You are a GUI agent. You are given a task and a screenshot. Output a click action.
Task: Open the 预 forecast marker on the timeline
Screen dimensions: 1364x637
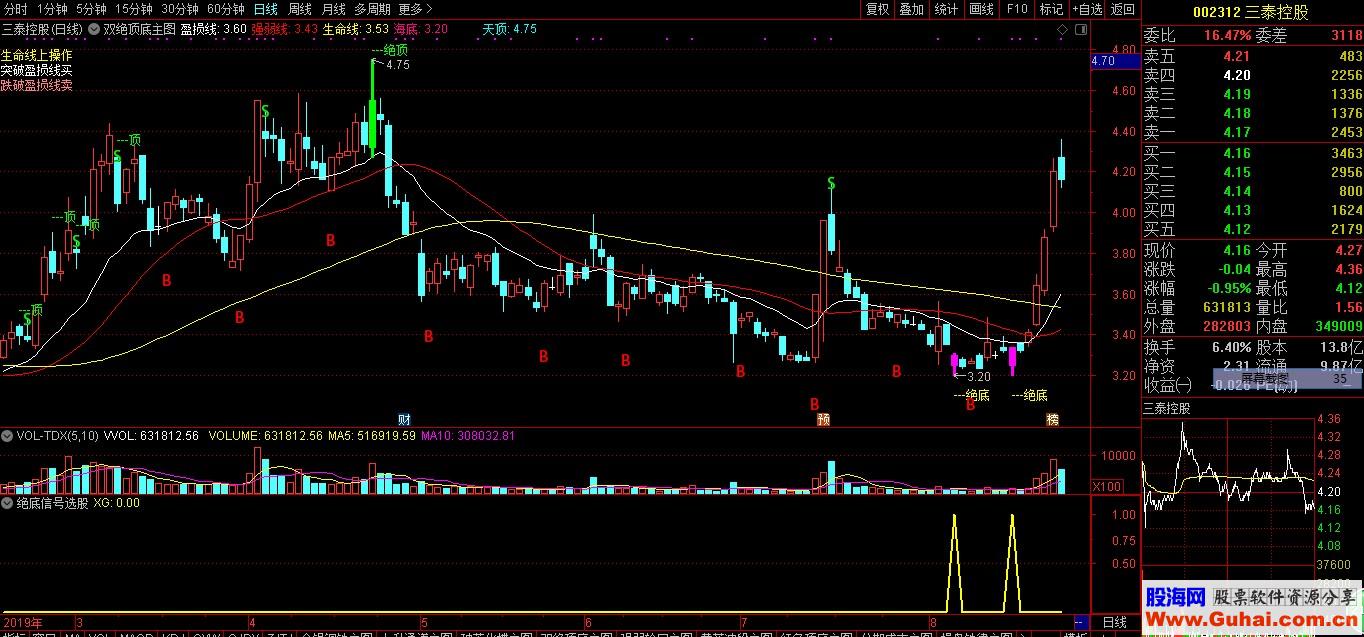823,418
